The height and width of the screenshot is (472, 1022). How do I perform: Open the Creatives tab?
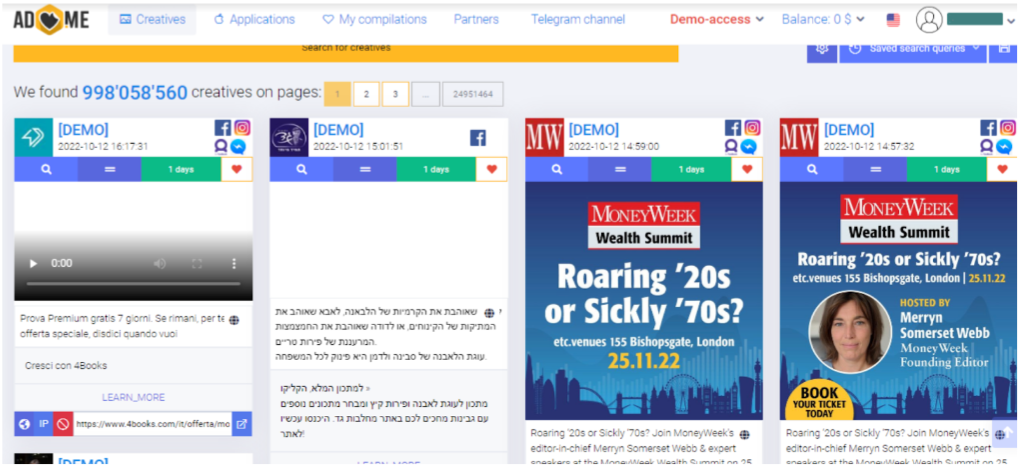[x=152, y=20]
